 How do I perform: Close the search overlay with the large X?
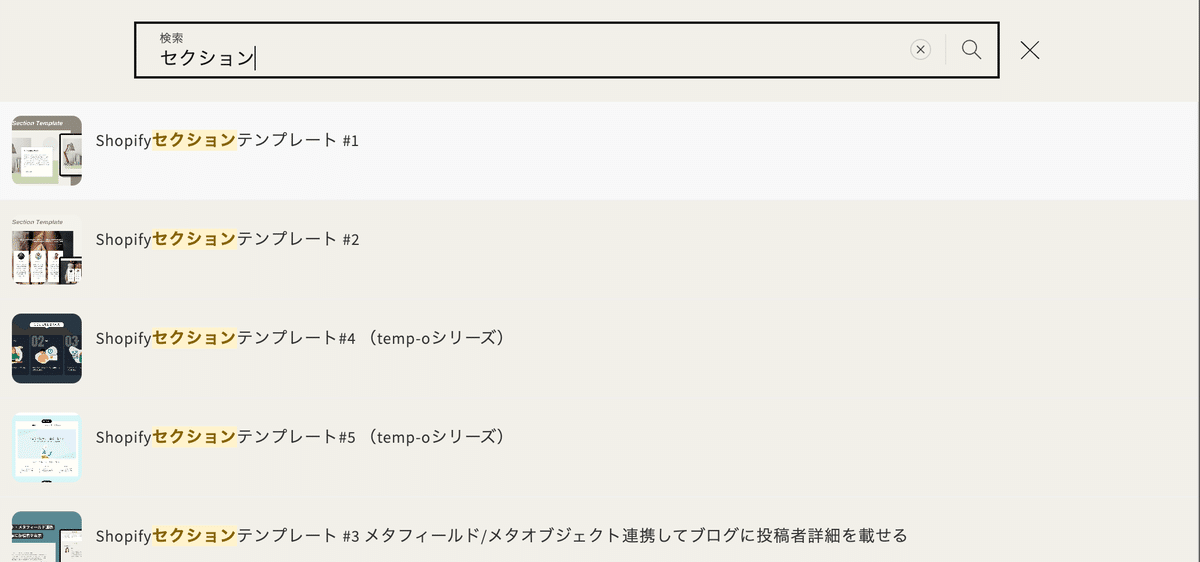[x=1030, y=50]
